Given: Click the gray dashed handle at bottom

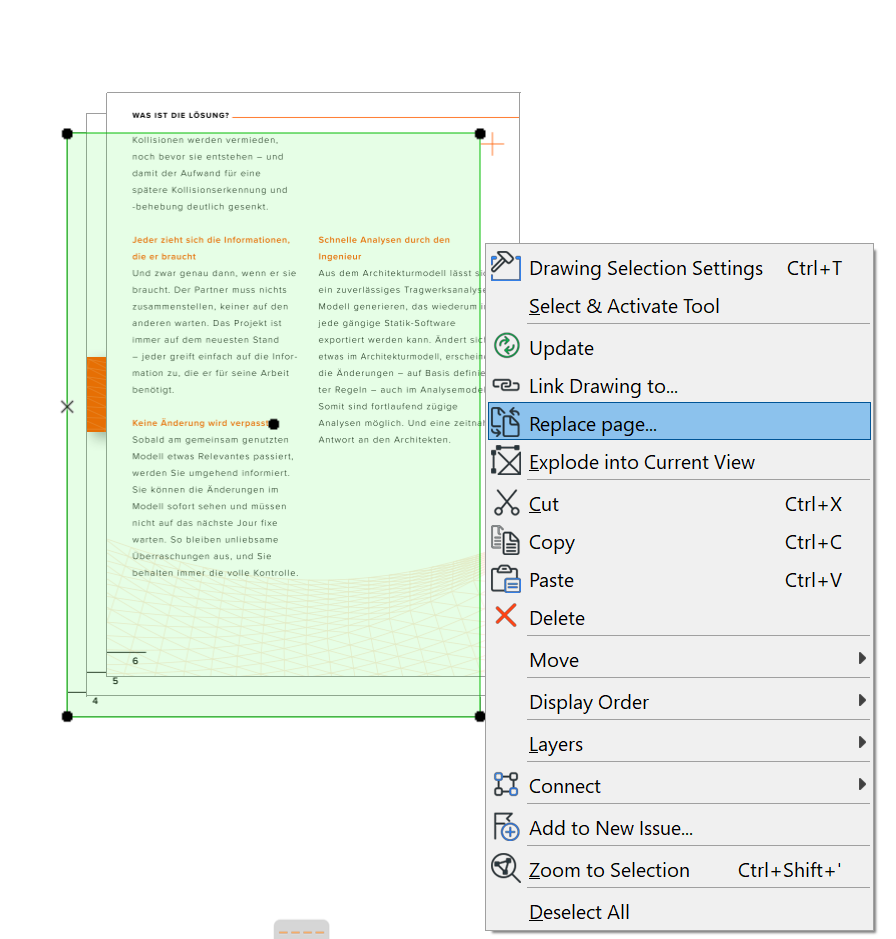Looking at the screenshot, I should (301, 931).
